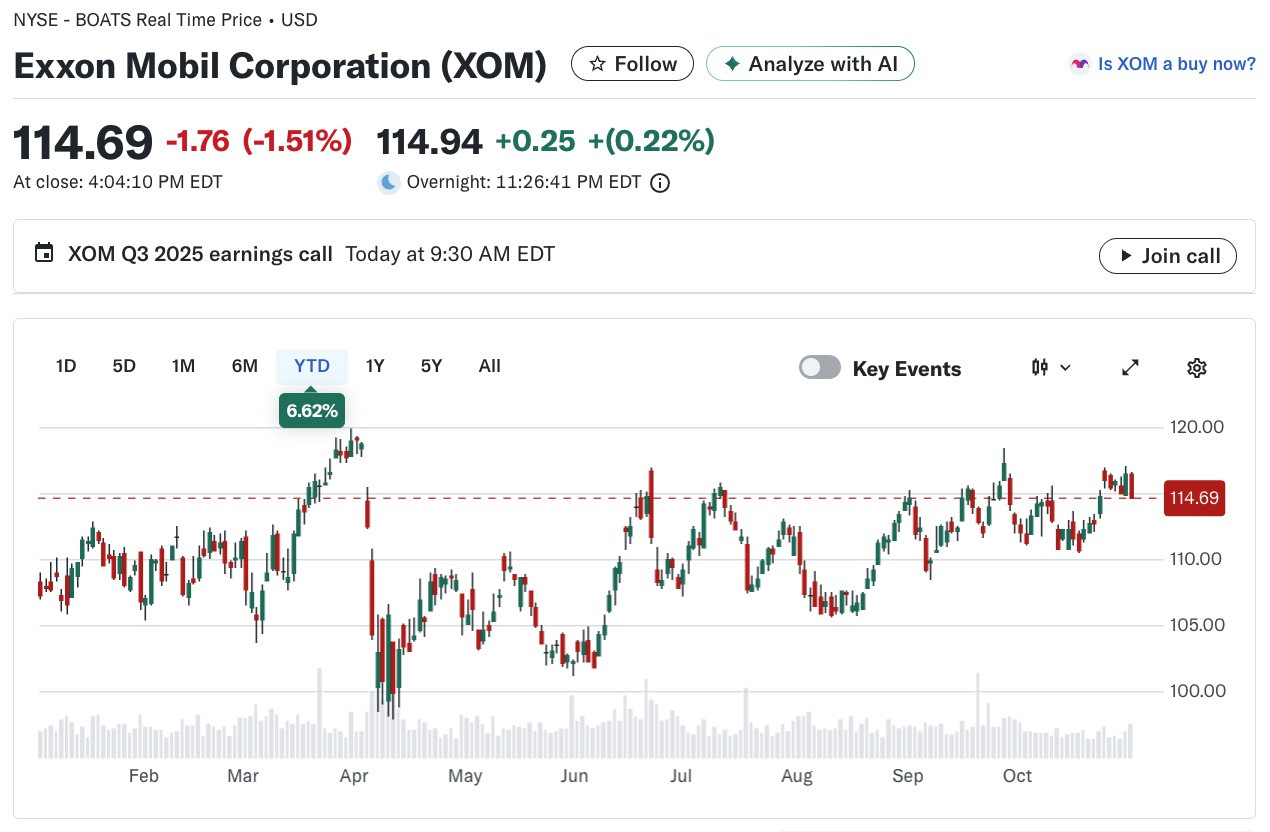The height and width of the screenshot is (832, 1270).
Task: Click the Oct label on the time axis
Action: click(x=1017, y=776)
